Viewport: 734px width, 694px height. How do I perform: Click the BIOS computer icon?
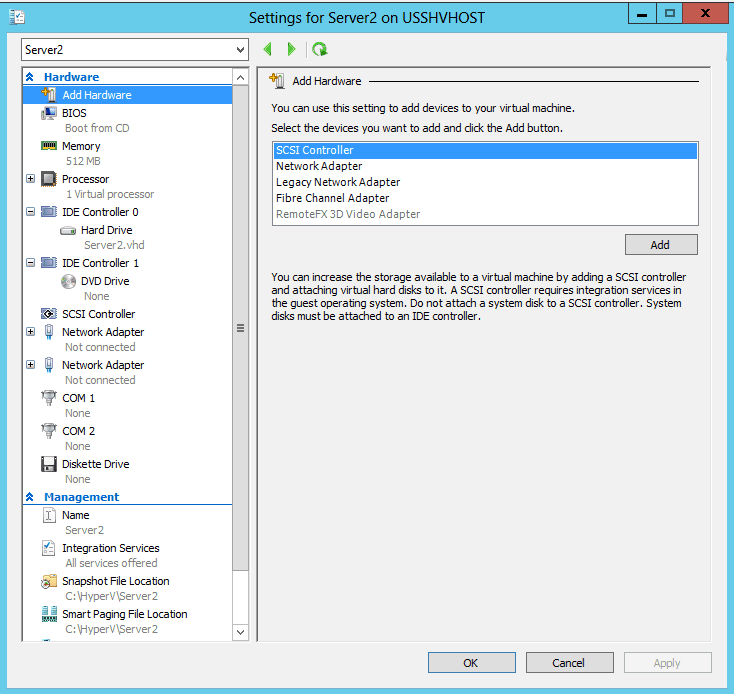coord(49,113)
